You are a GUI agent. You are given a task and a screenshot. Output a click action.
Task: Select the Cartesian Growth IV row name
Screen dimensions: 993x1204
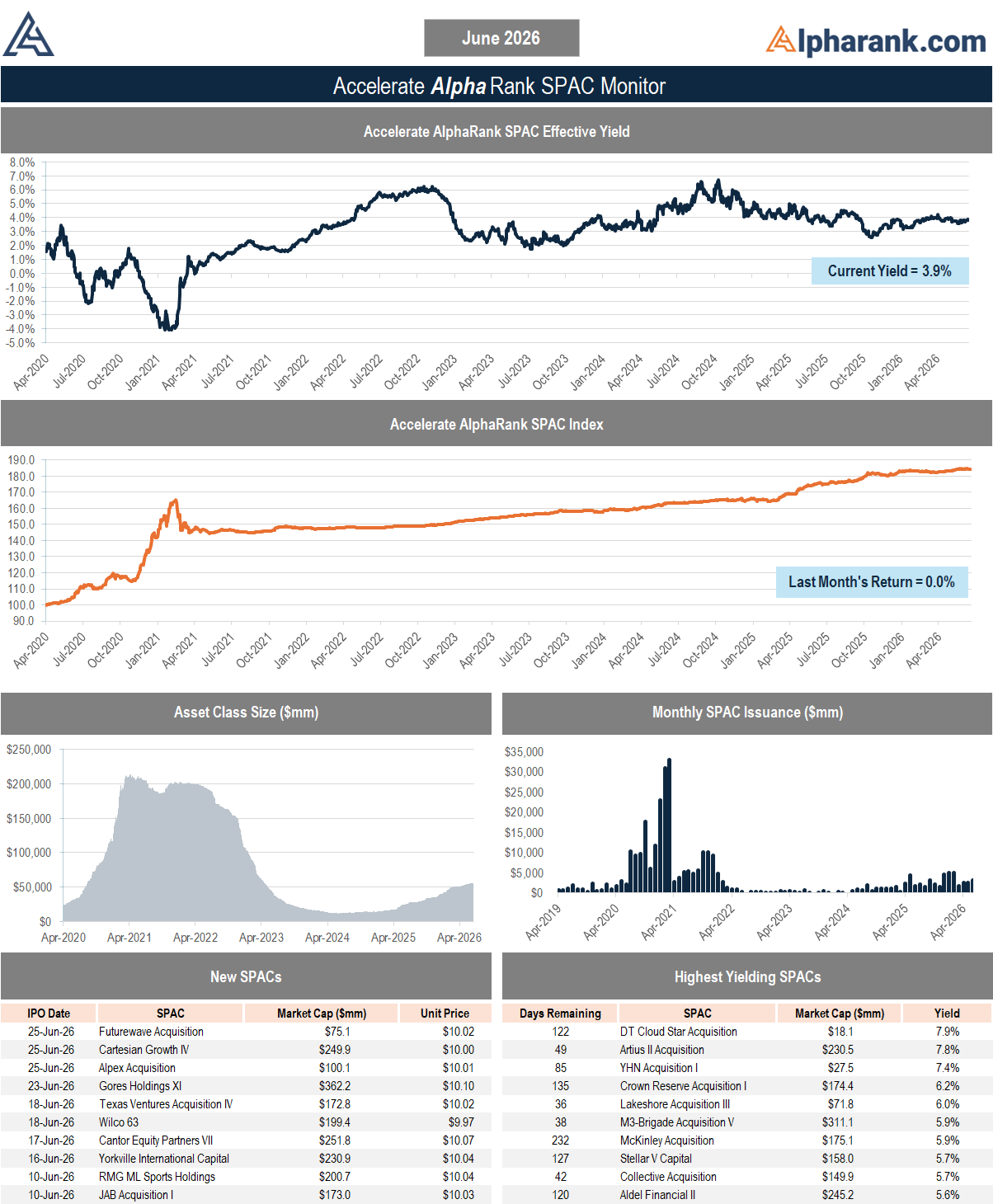click(144, 1050)
